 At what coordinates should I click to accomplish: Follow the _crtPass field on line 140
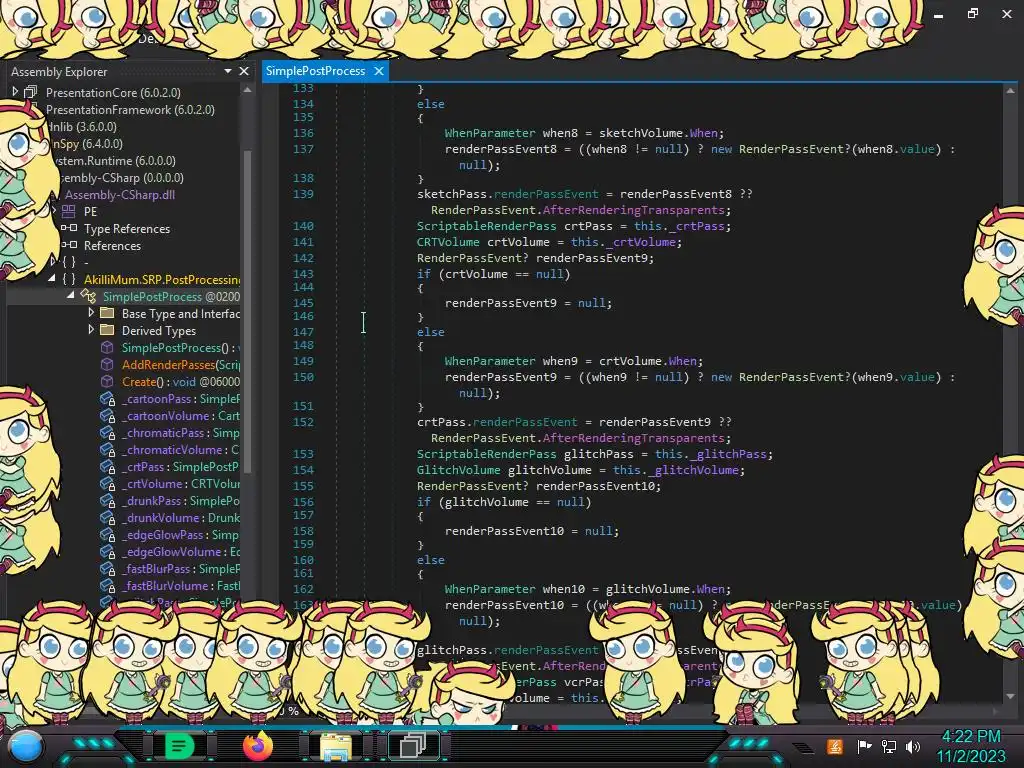pos(697,226)
